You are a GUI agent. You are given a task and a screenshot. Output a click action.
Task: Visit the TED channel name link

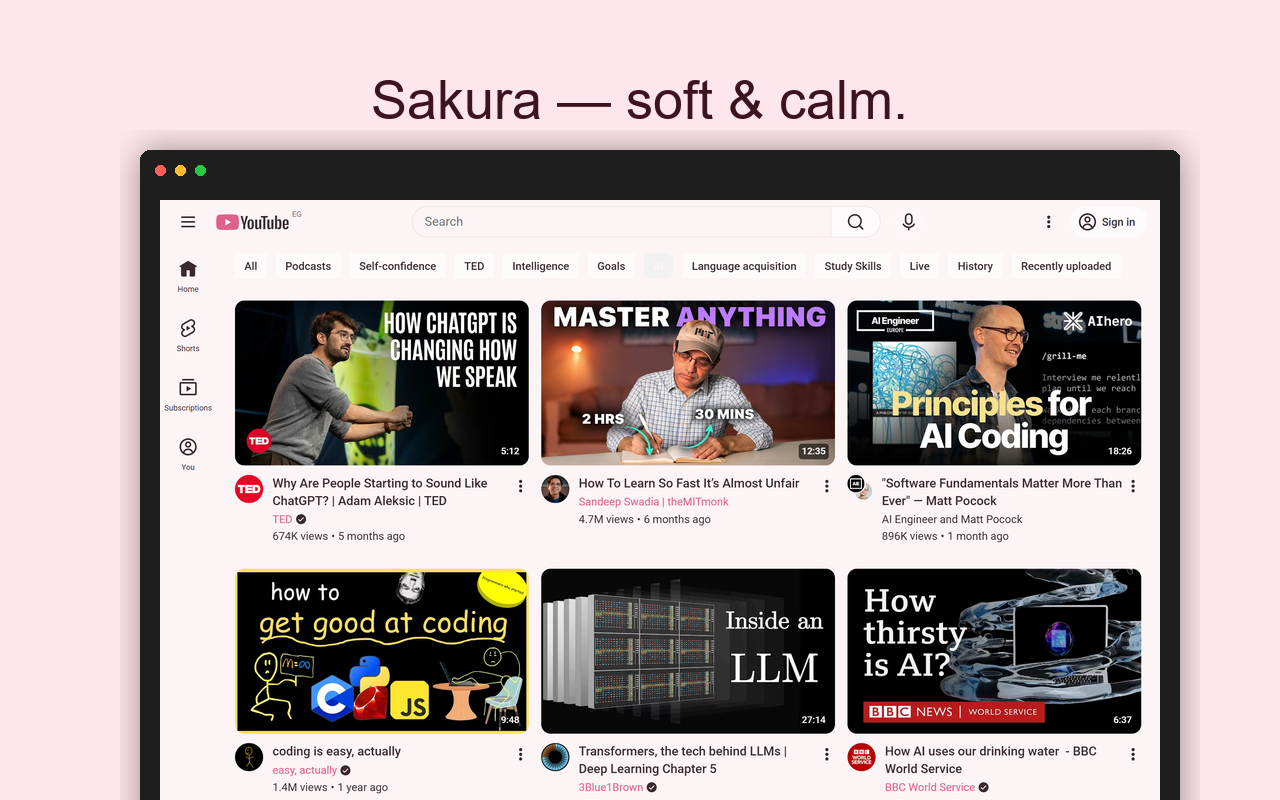[x=282, y=519]
